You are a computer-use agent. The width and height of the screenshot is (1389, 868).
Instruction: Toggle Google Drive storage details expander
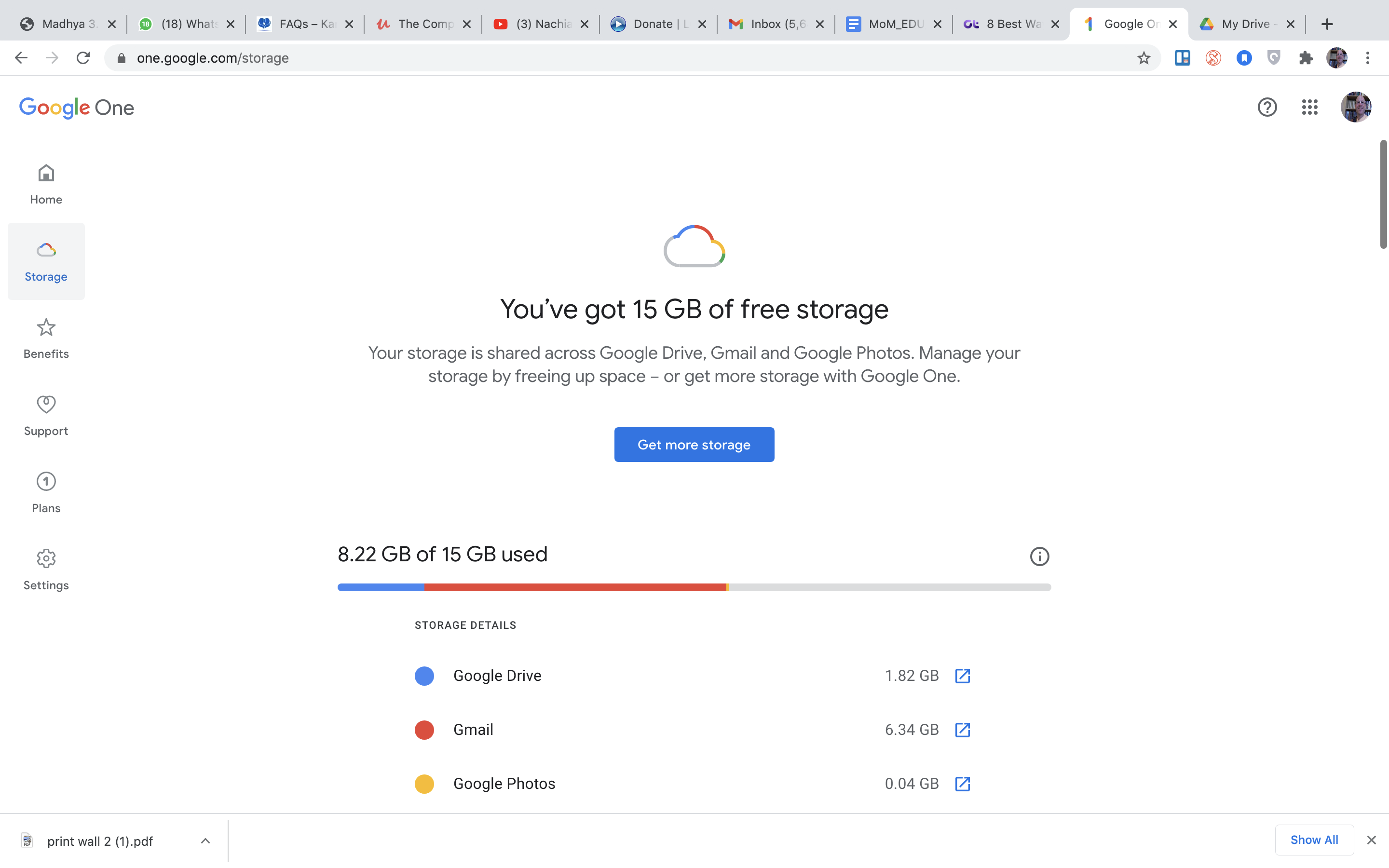pos(963,676)
